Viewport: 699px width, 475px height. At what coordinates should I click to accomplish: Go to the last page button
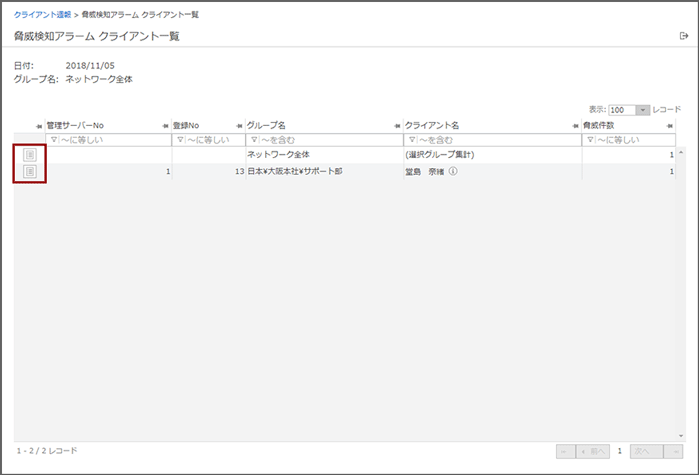coord(673,451)
